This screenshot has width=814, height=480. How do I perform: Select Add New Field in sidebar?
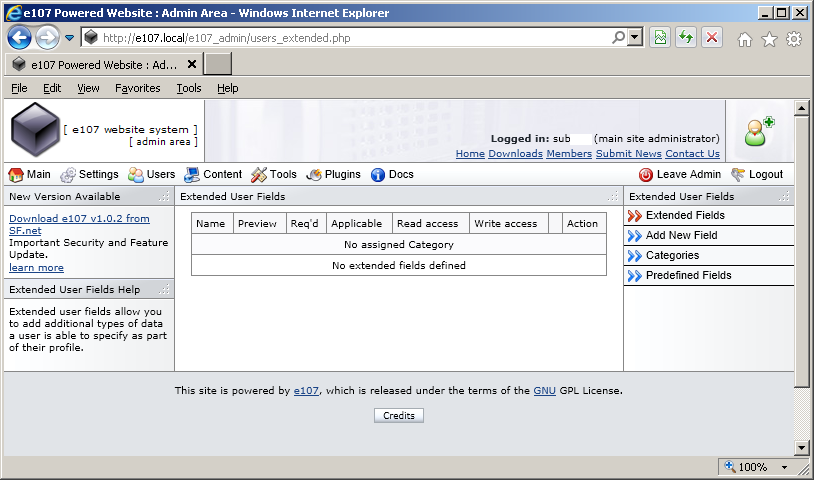[x=681, y=235]
